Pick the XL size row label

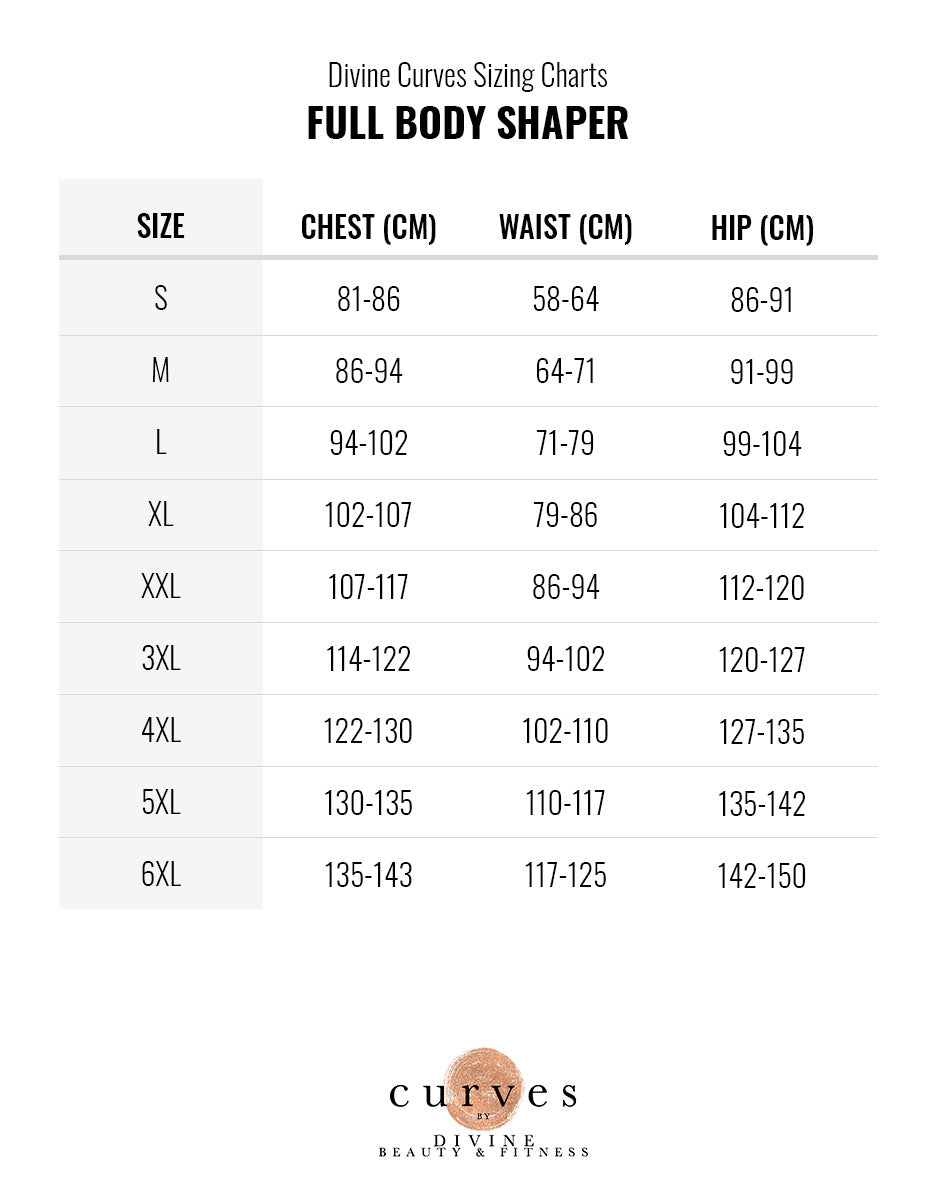pos(161,515)
